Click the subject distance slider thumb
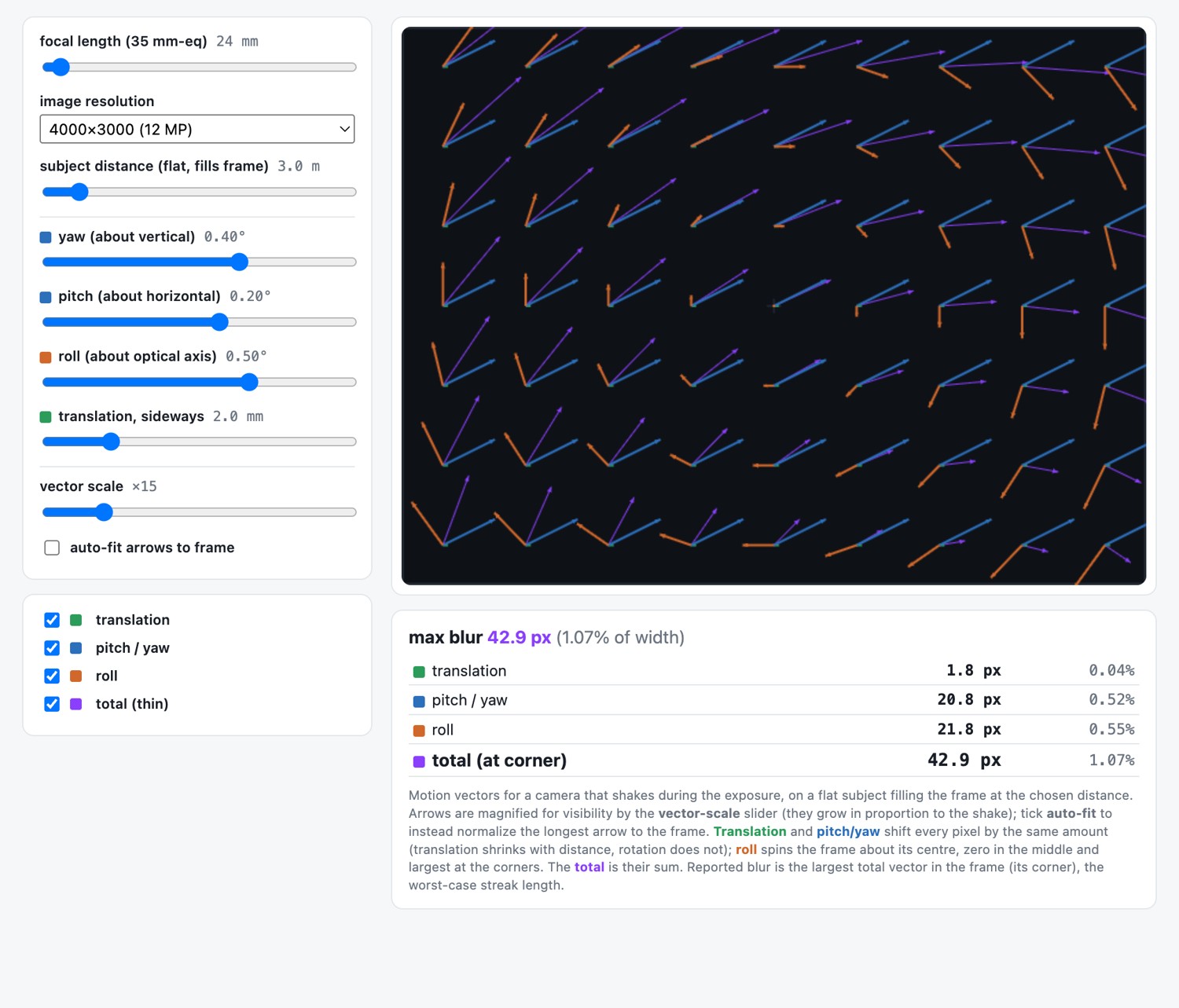This screenshot has height=1008, width=1179. click(79, 192)
